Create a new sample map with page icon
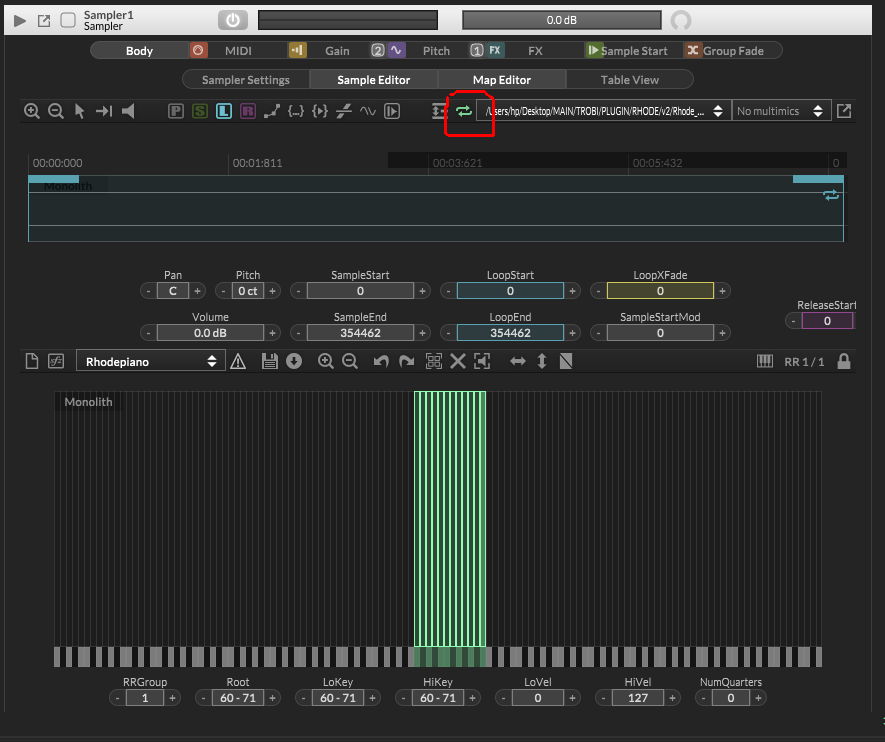 (x=32, y=361)
